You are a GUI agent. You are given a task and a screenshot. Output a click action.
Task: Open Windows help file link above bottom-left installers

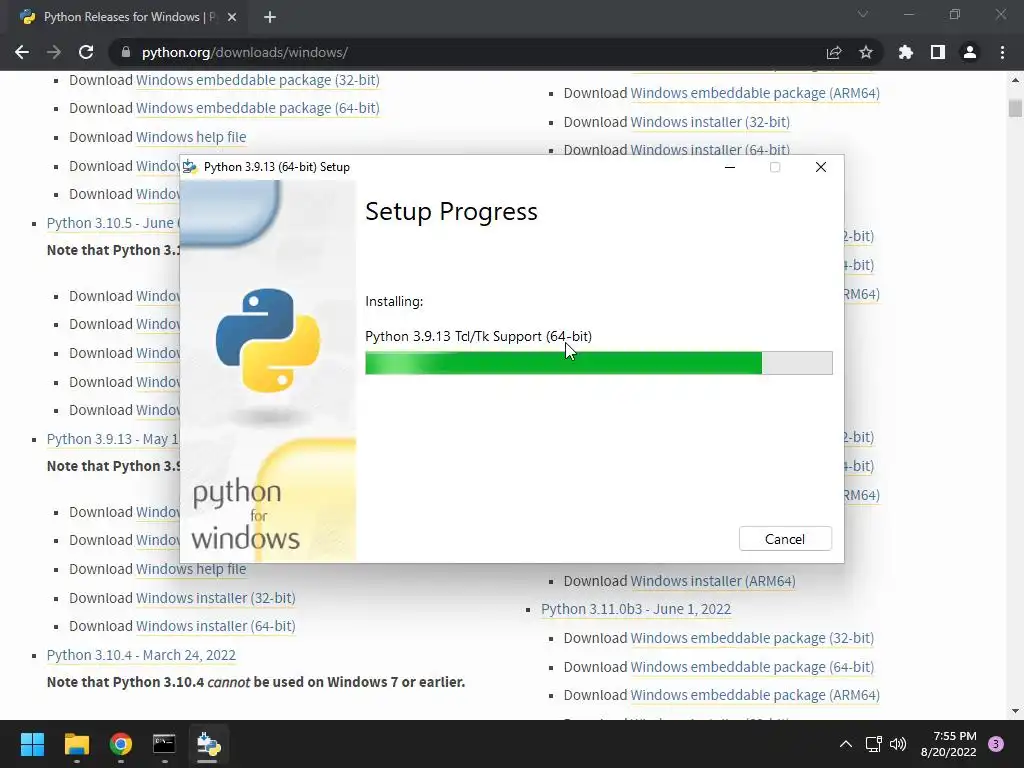pyautogui.click(x=191, y=569)
